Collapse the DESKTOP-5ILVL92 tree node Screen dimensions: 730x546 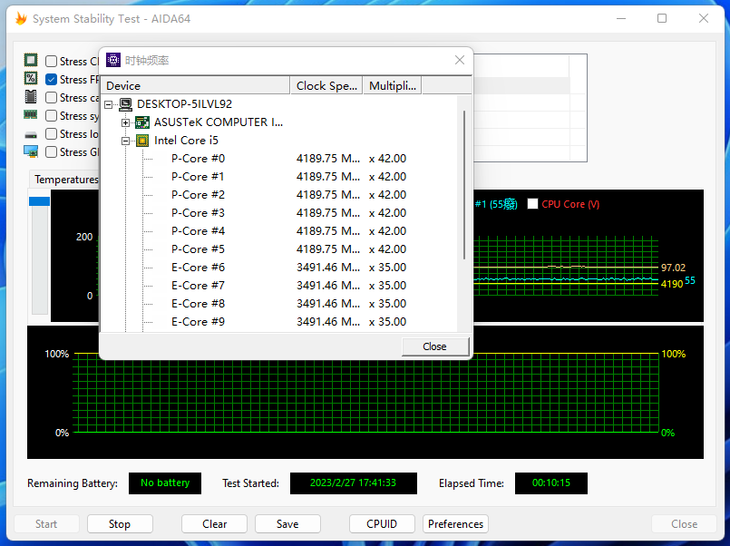(x=108, y=104)
